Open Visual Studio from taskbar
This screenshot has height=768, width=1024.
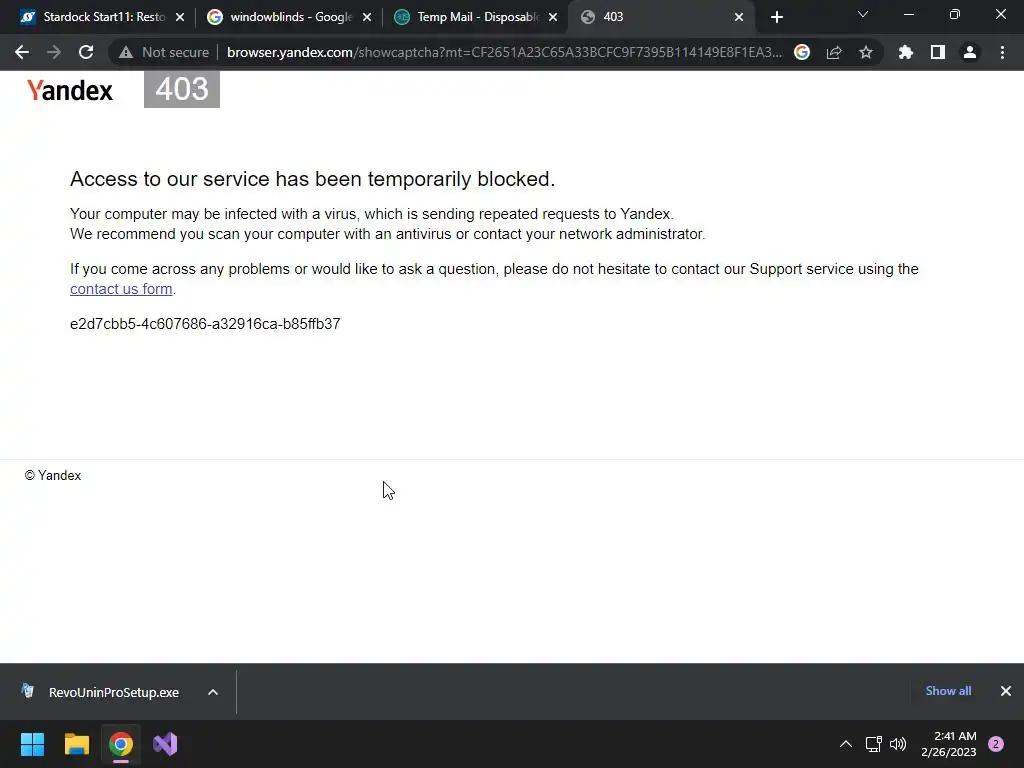pos(165,744)
